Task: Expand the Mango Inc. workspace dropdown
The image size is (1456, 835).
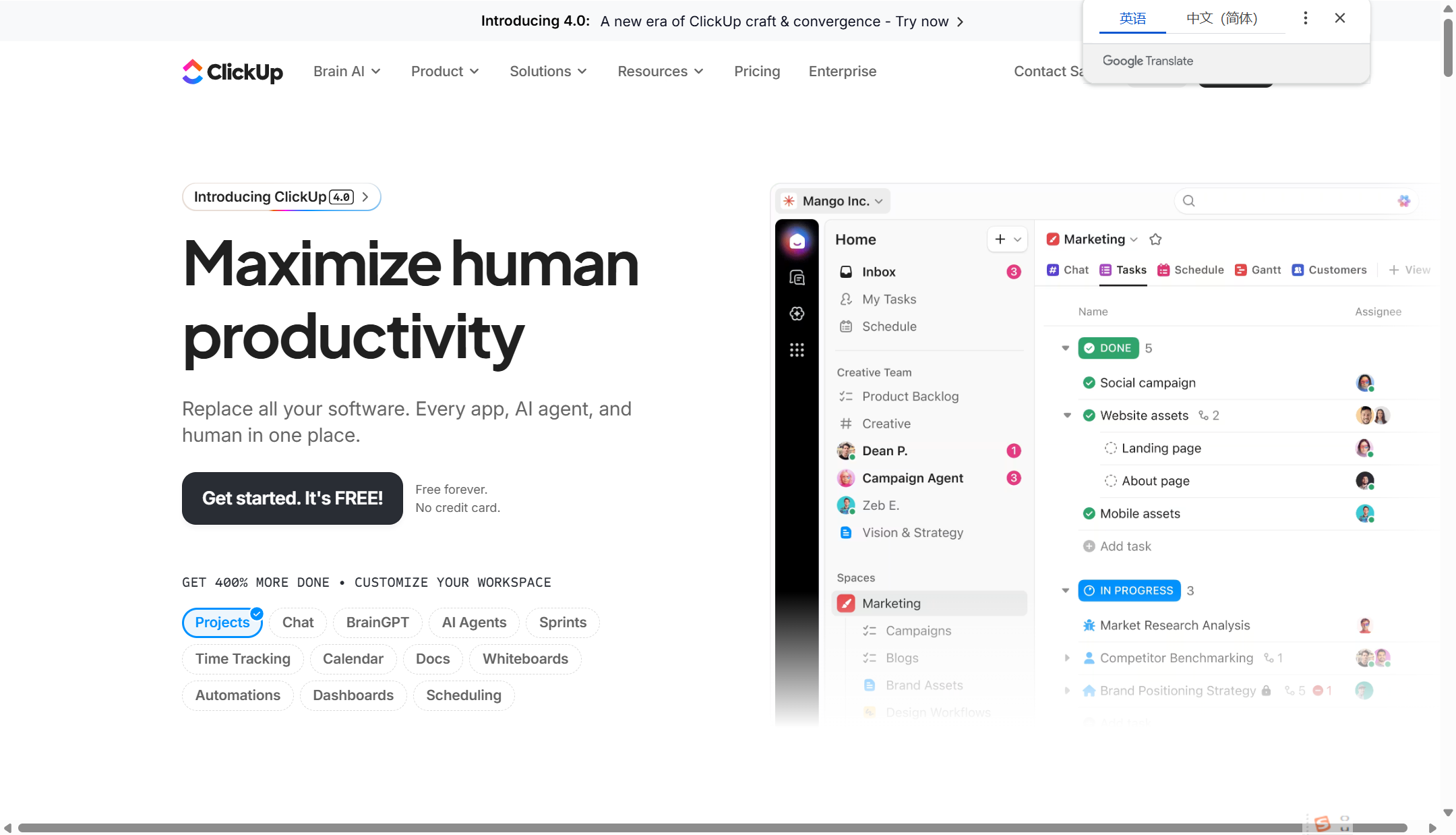Action: (835, 201)
